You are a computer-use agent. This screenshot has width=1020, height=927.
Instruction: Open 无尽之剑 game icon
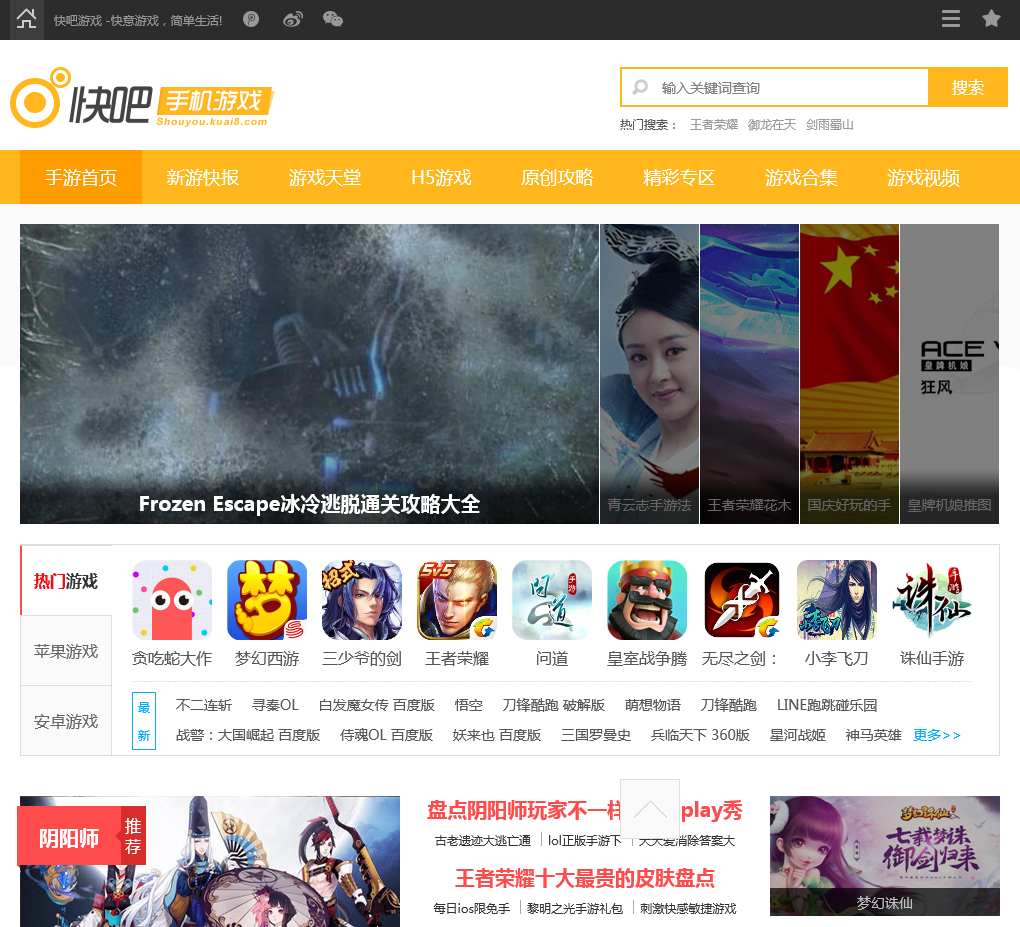742,600
